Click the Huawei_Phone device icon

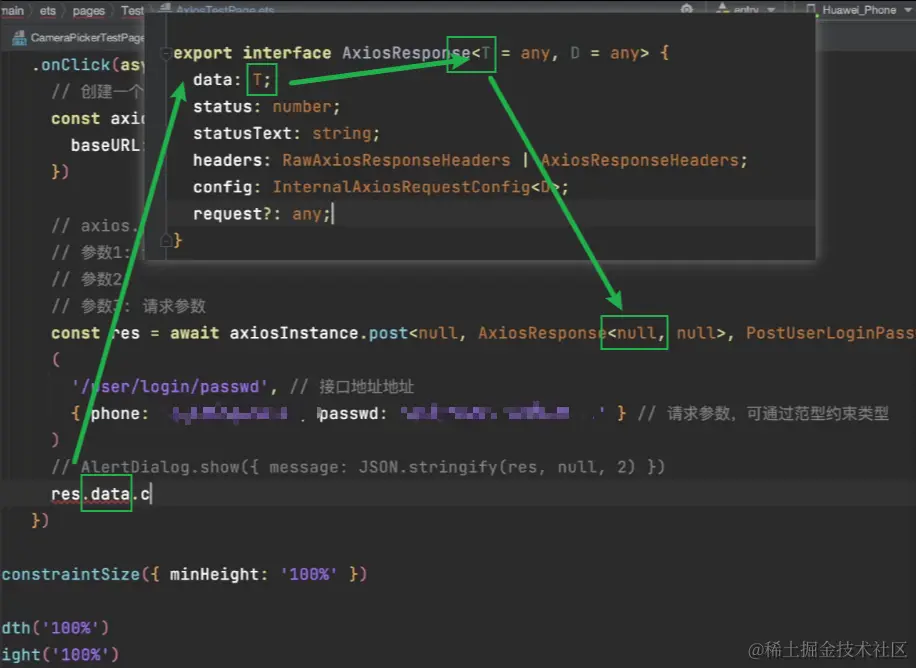click(811, 9)
